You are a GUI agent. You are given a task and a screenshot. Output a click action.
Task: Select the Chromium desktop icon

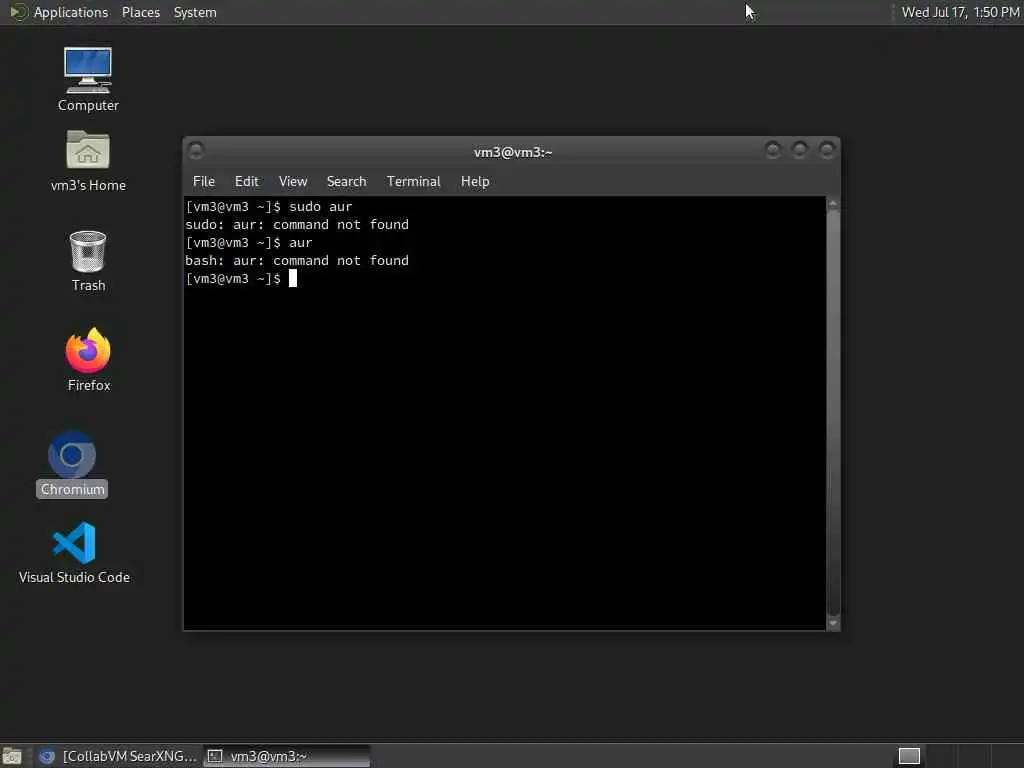tap(72, 464)
